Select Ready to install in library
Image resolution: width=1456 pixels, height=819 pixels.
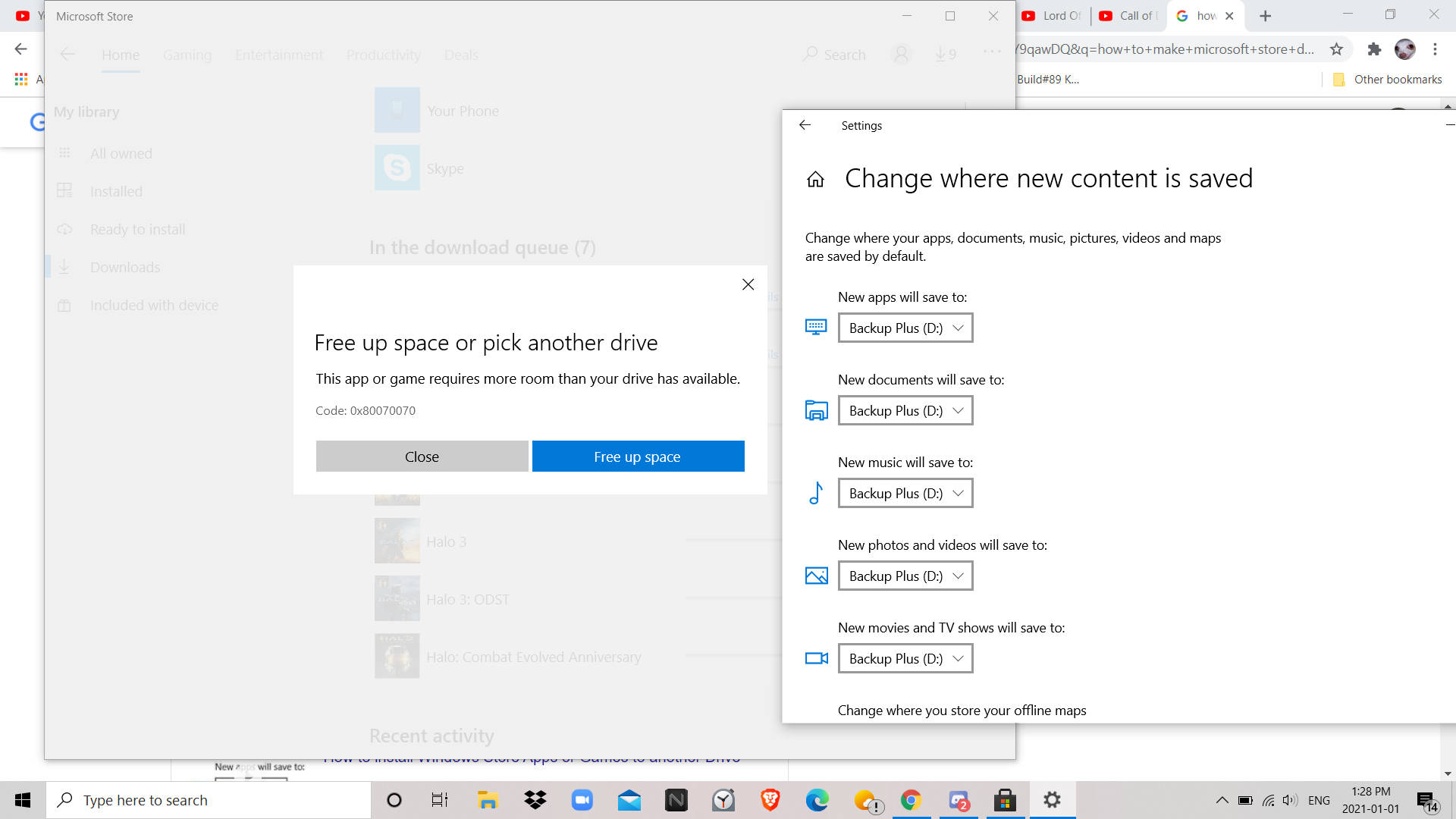point(137,229)
